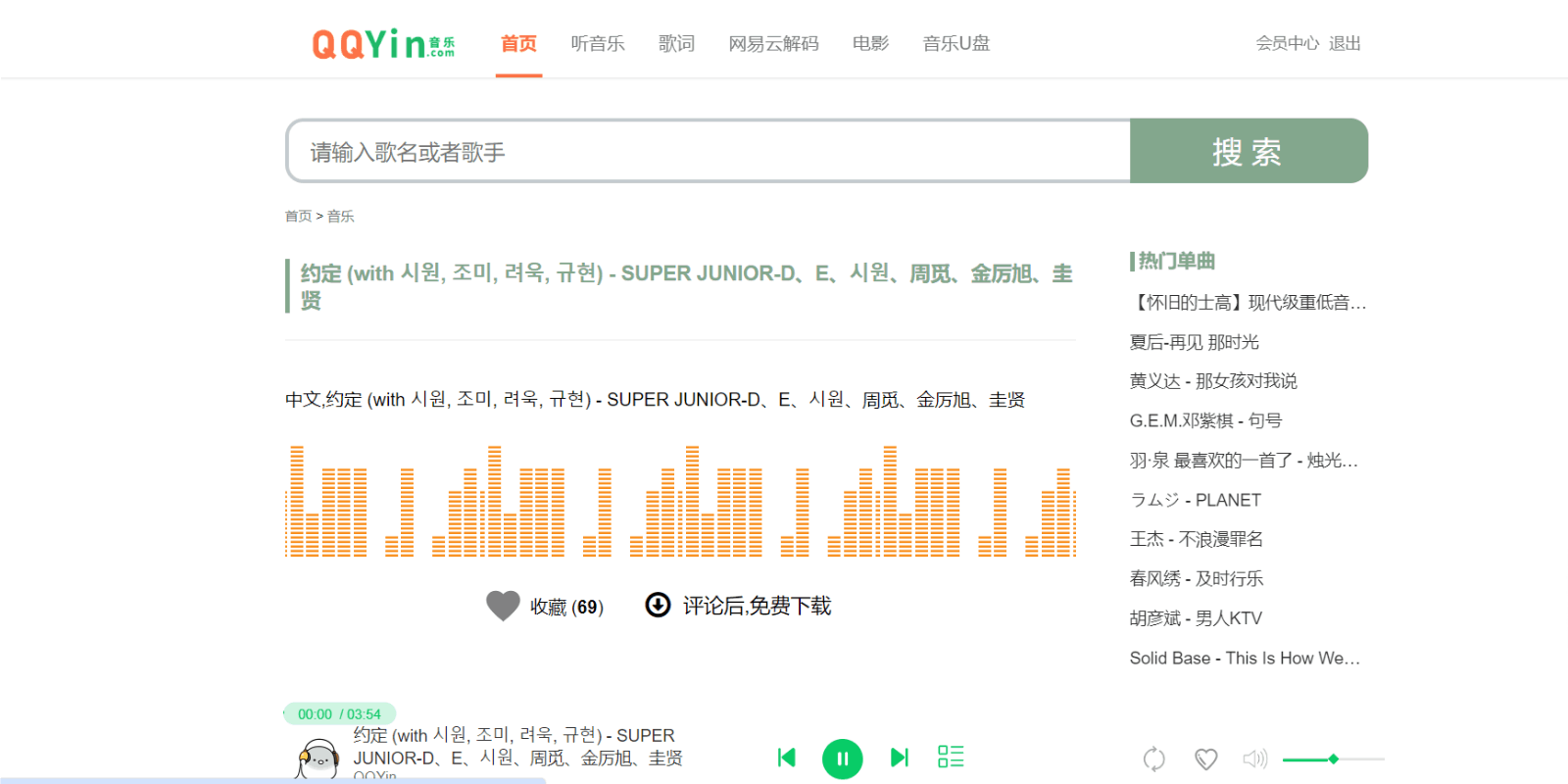Click the circular download arrow icon
1568x784 pixels.
[x=658, y=606]
